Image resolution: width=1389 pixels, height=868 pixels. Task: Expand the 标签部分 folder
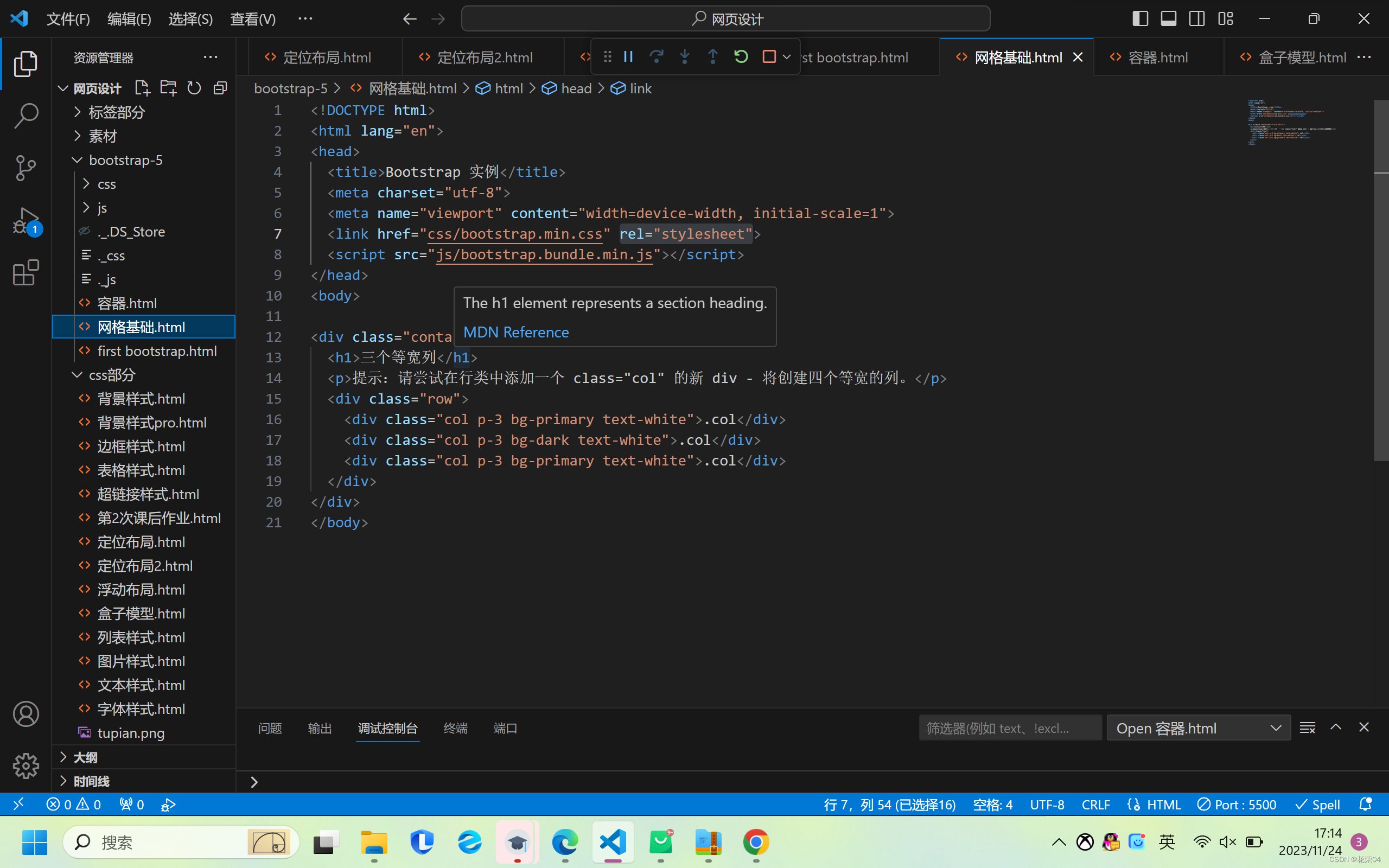[x=117, y=112]
